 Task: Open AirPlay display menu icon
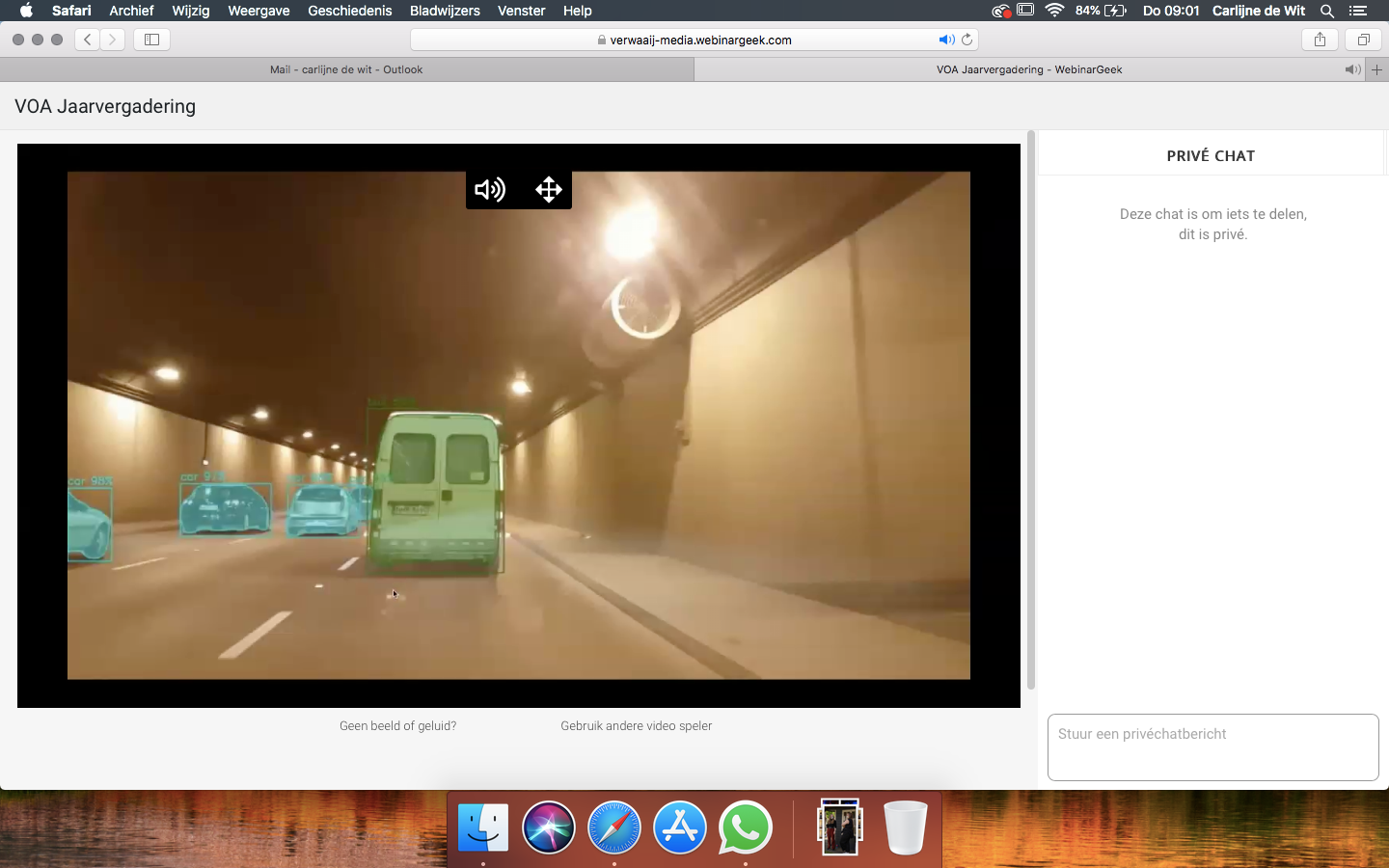(1025, 11)
